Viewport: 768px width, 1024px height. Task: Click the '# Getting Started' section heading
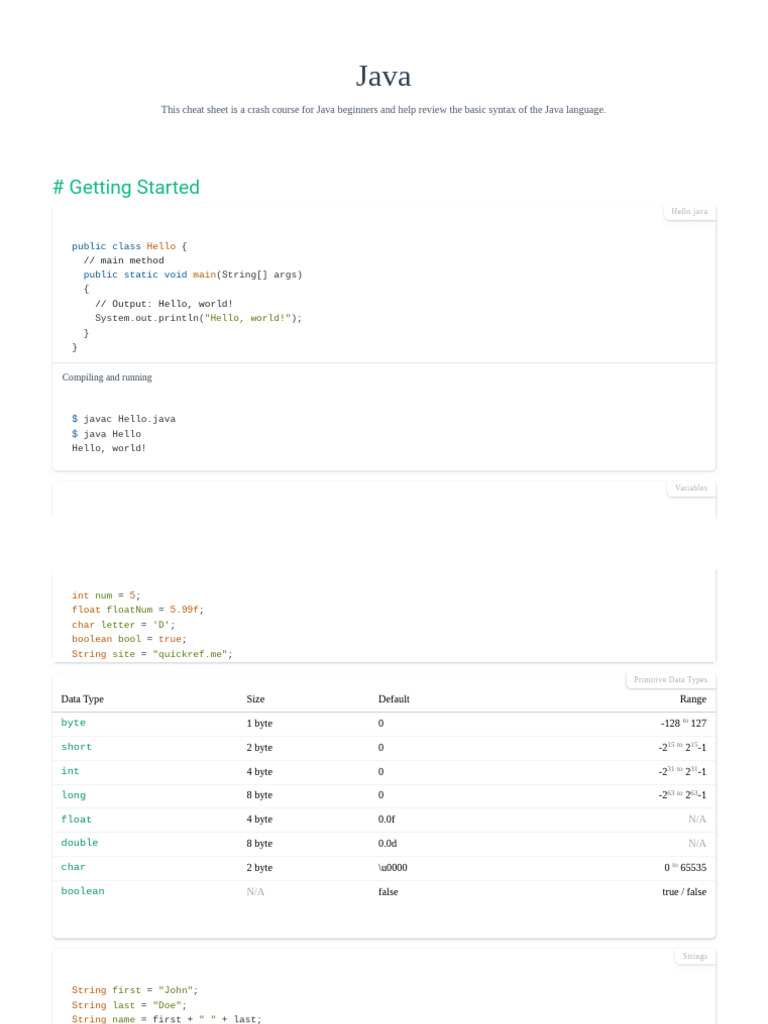[x=126, y=187]
